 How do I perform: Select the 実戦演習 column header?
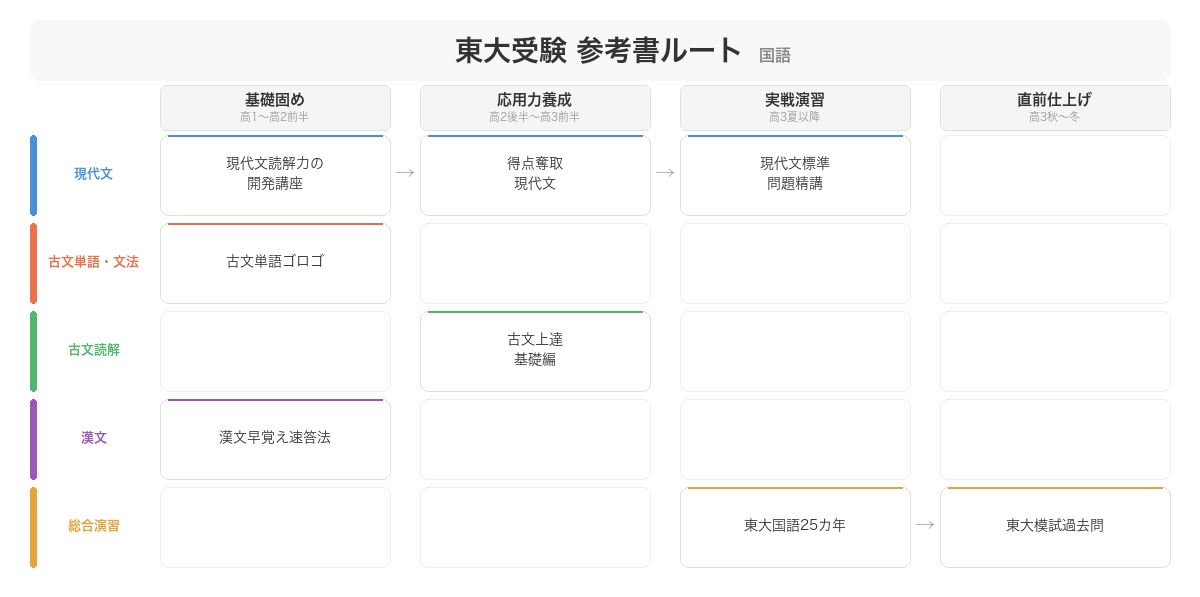click(795, 108)
